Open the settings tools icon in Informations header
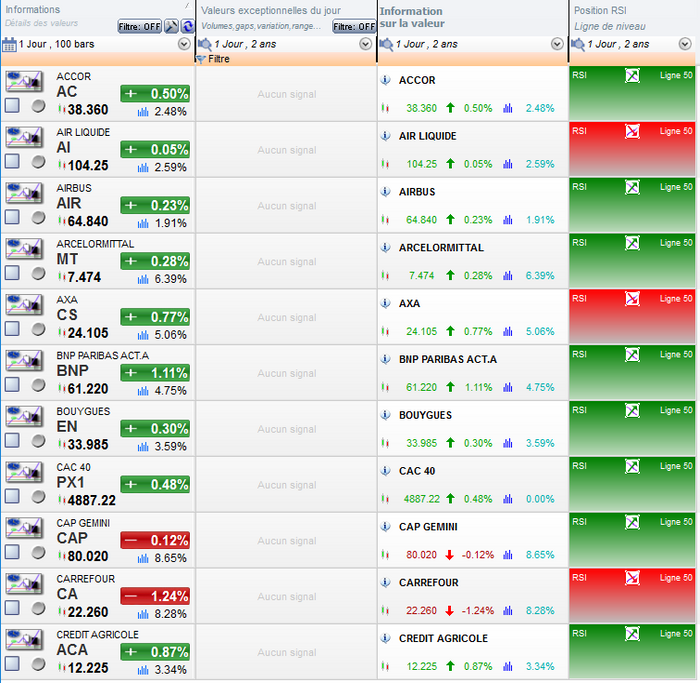This screenshot has height=683, width=700. click(171, 26)
